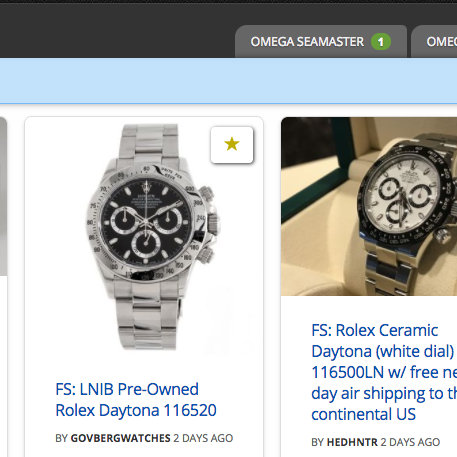
Task: Open the FS: Rolex Ceramic Daytona white dial link
Action: click(384, 372)
